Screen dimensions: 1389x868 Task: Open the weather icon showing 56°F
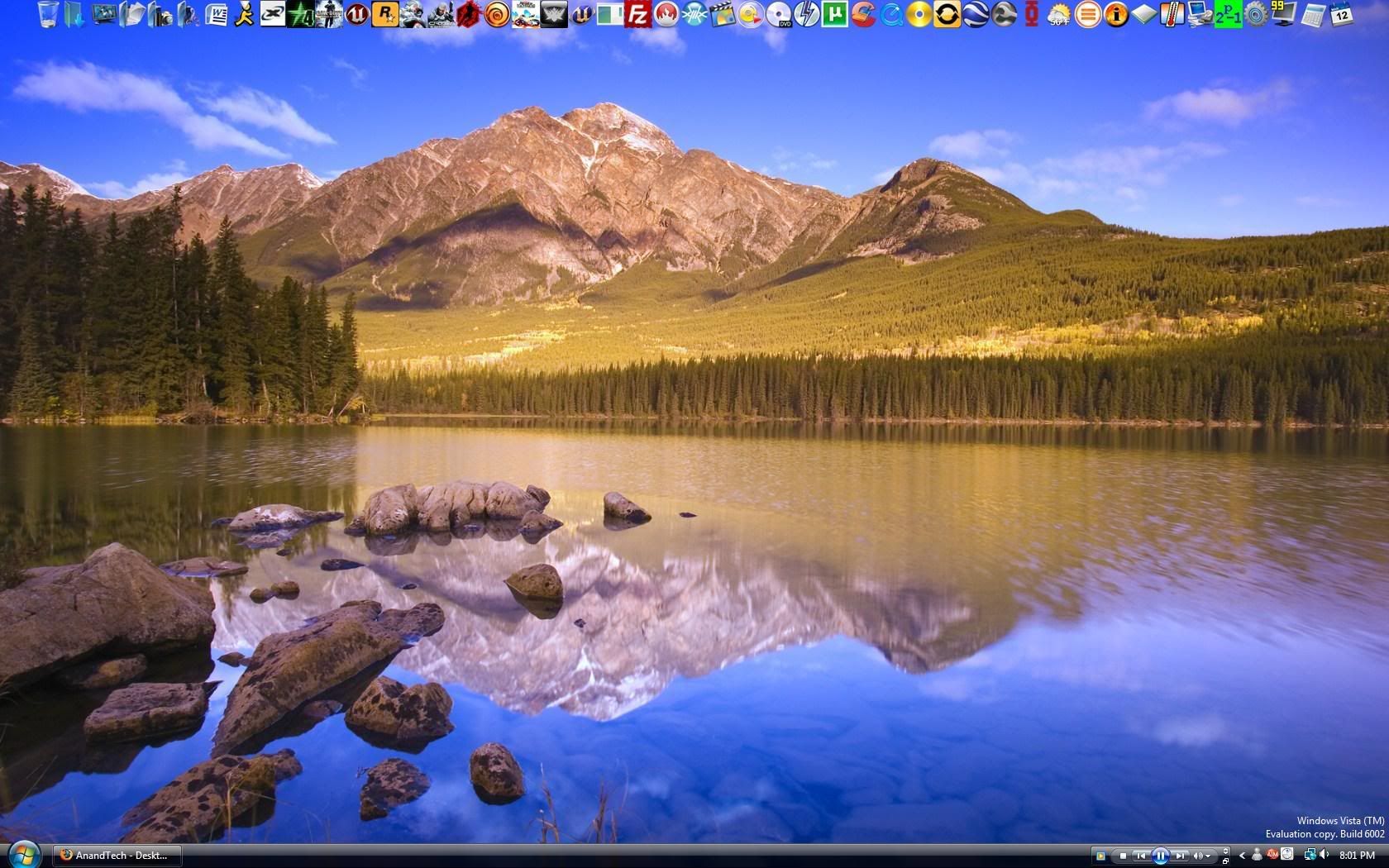[x=1059, y=14]
